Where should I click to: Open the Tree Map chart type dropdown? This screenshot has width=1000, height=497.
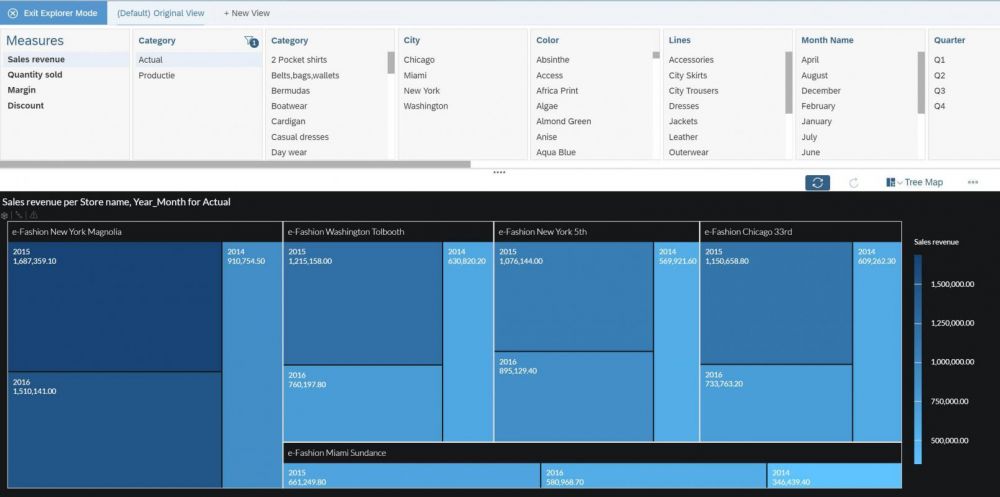(914, 182)
